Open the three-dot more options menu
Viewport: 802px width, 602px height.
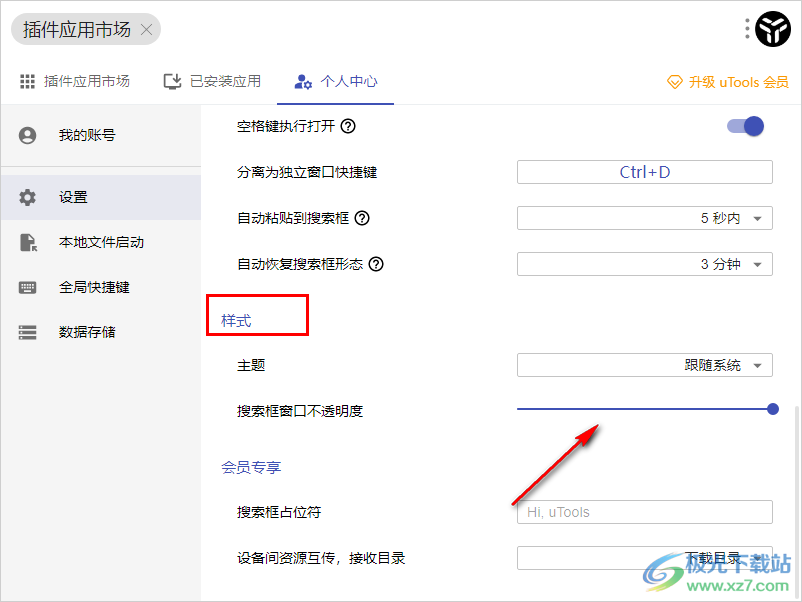(747, 29)
